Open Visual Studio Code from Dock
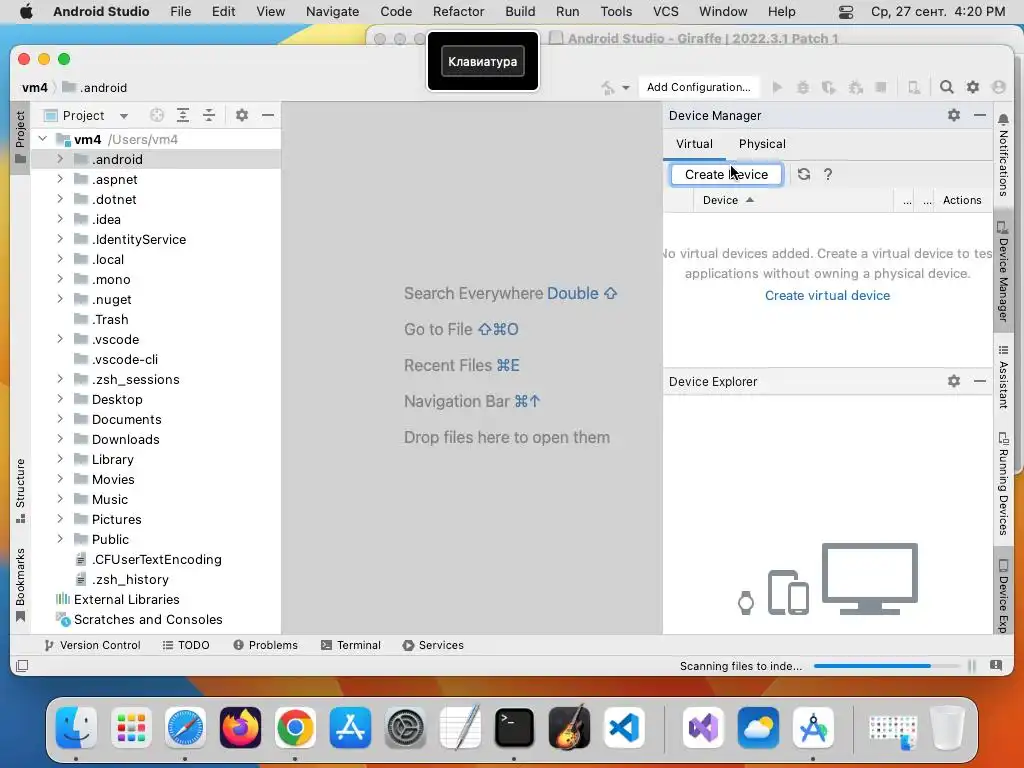 pyautogui.click(x=623, y=728)
